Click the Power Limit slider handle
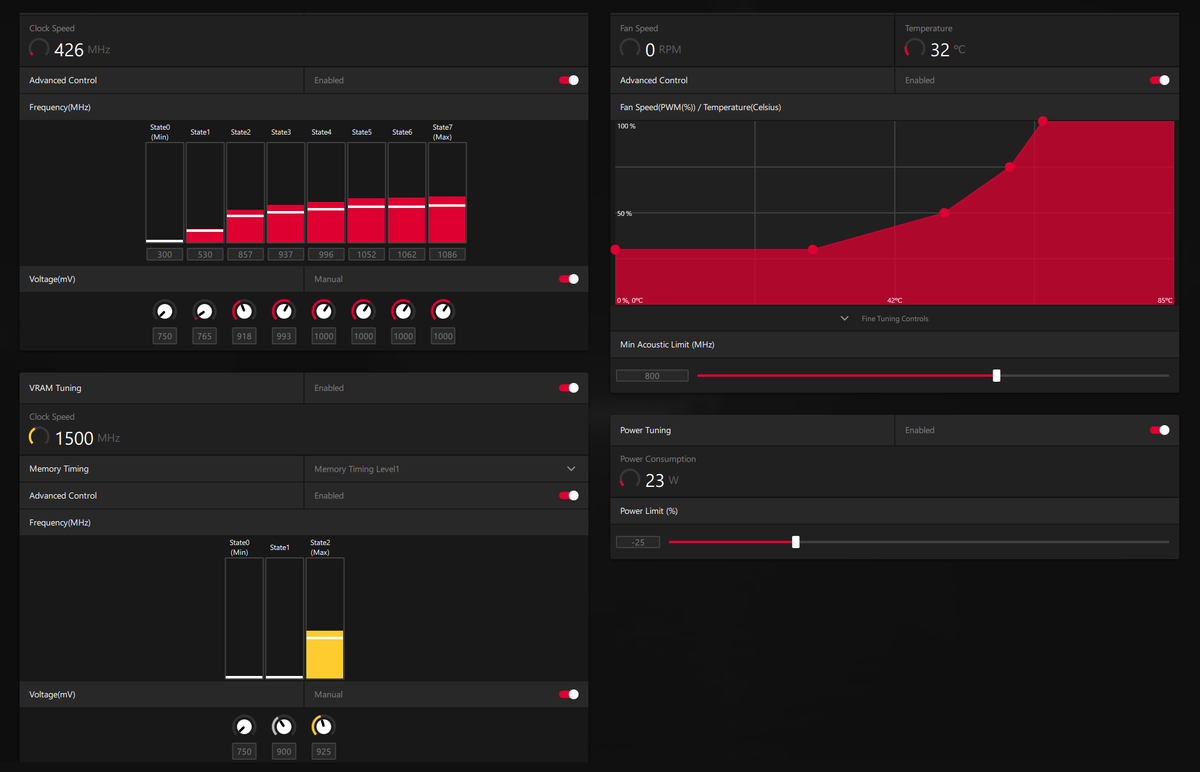This screenshot has height=772, width=1200. point(796,542)
